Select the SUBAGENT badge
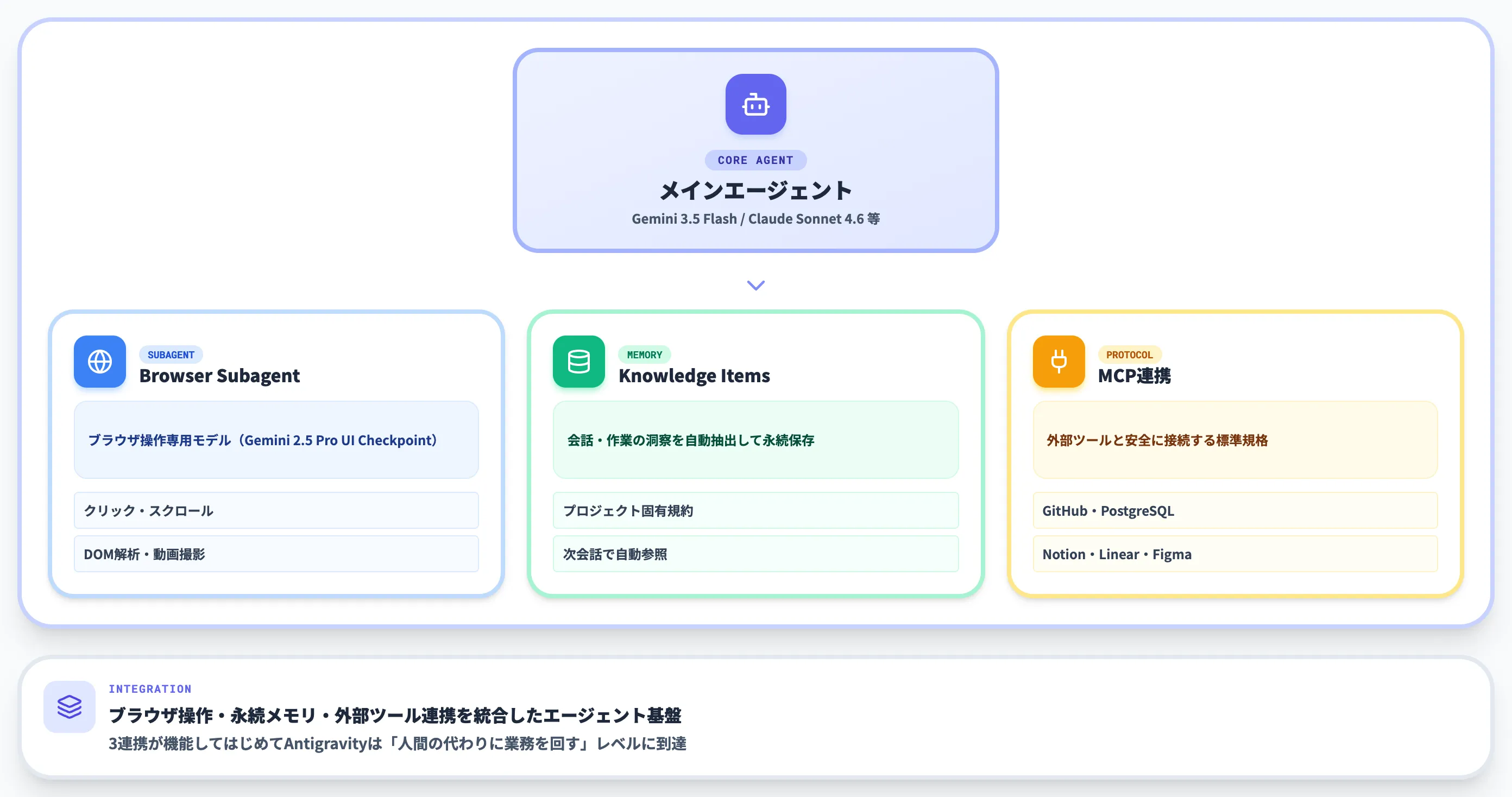 [171, 355]
